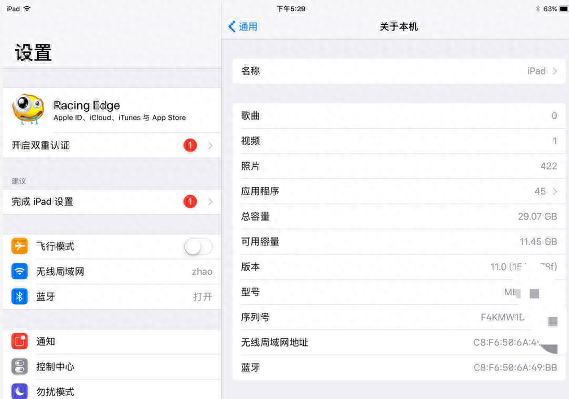Image resolution: width=569 pixels, height=399 pixels.
Task: Expand chevron beside 开启双重认证
Action: pos(210,145)
